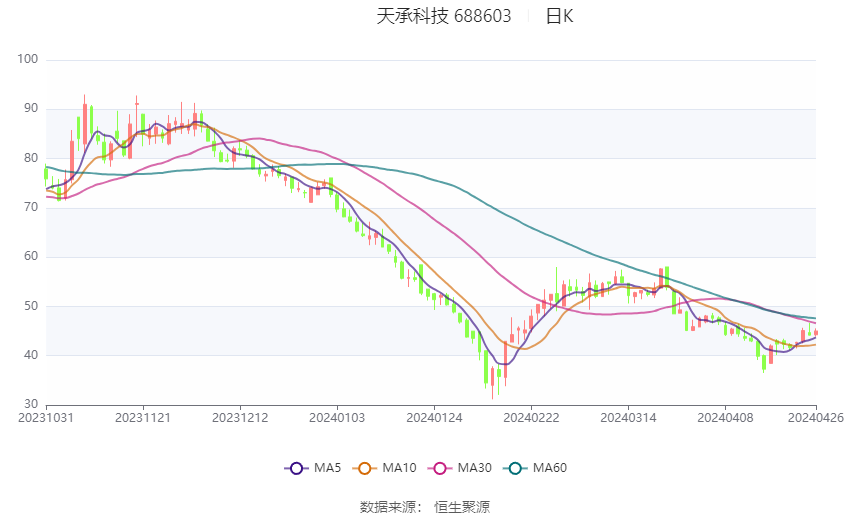Click the 20240222 date axis label
Screen dimensions: 850x517
[531, 418]
